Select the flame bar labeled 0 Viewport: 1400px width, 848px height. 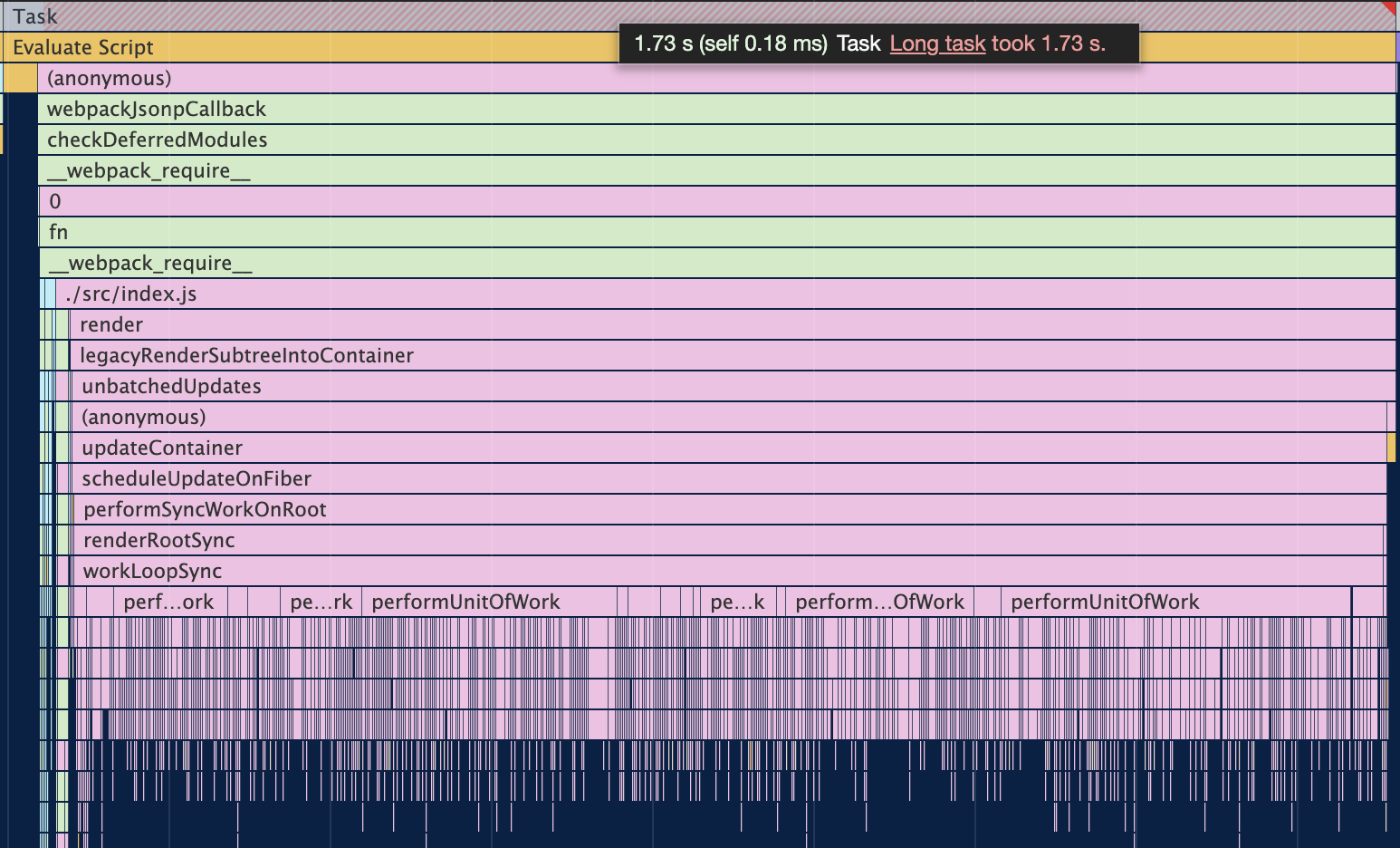717,201
